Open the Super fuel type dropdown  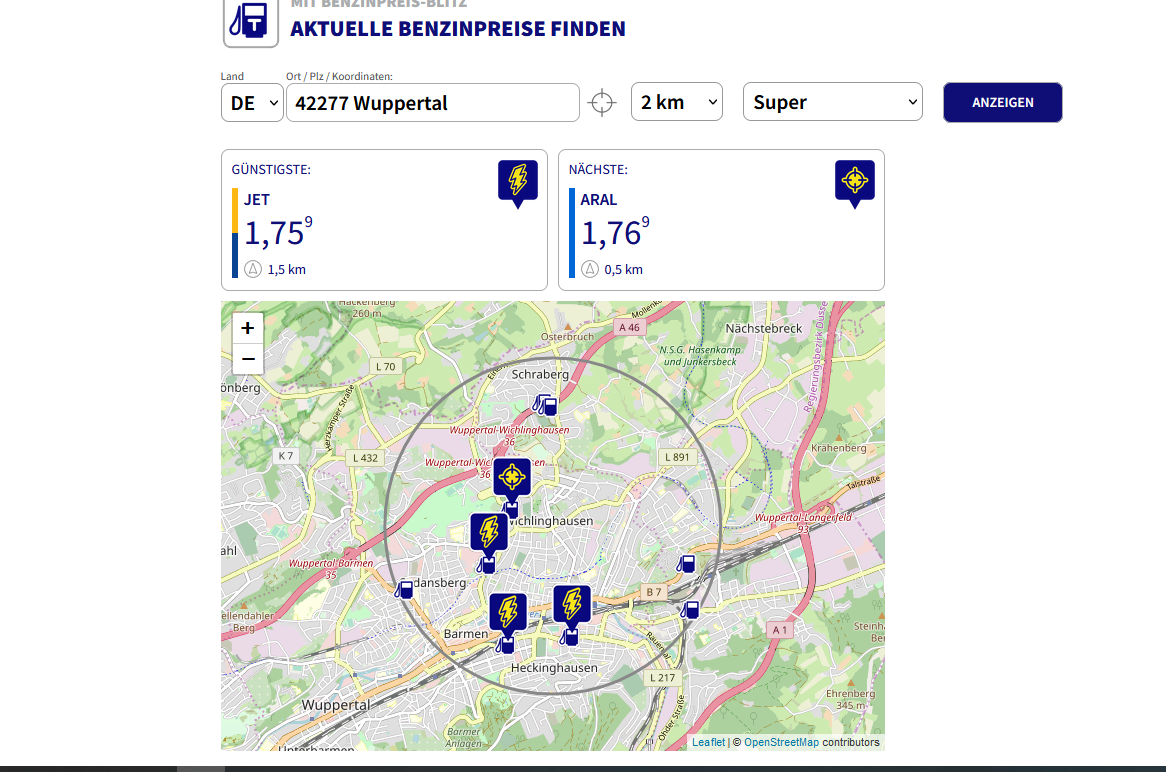[x=833, y=102]
